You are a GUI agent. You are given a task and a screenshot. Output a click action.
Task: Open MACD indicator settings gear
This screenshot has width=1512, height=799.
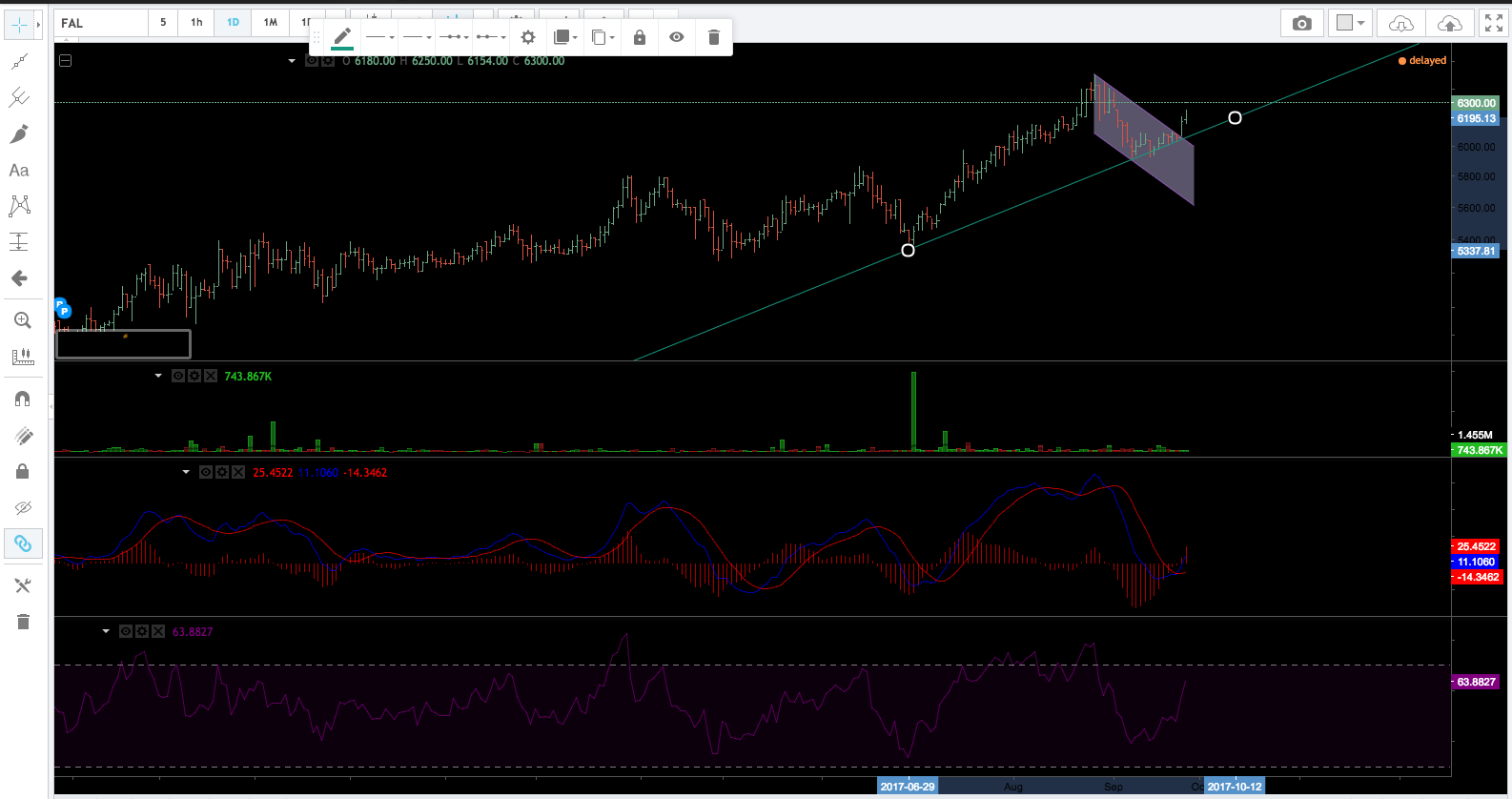(x=222, y=472)
